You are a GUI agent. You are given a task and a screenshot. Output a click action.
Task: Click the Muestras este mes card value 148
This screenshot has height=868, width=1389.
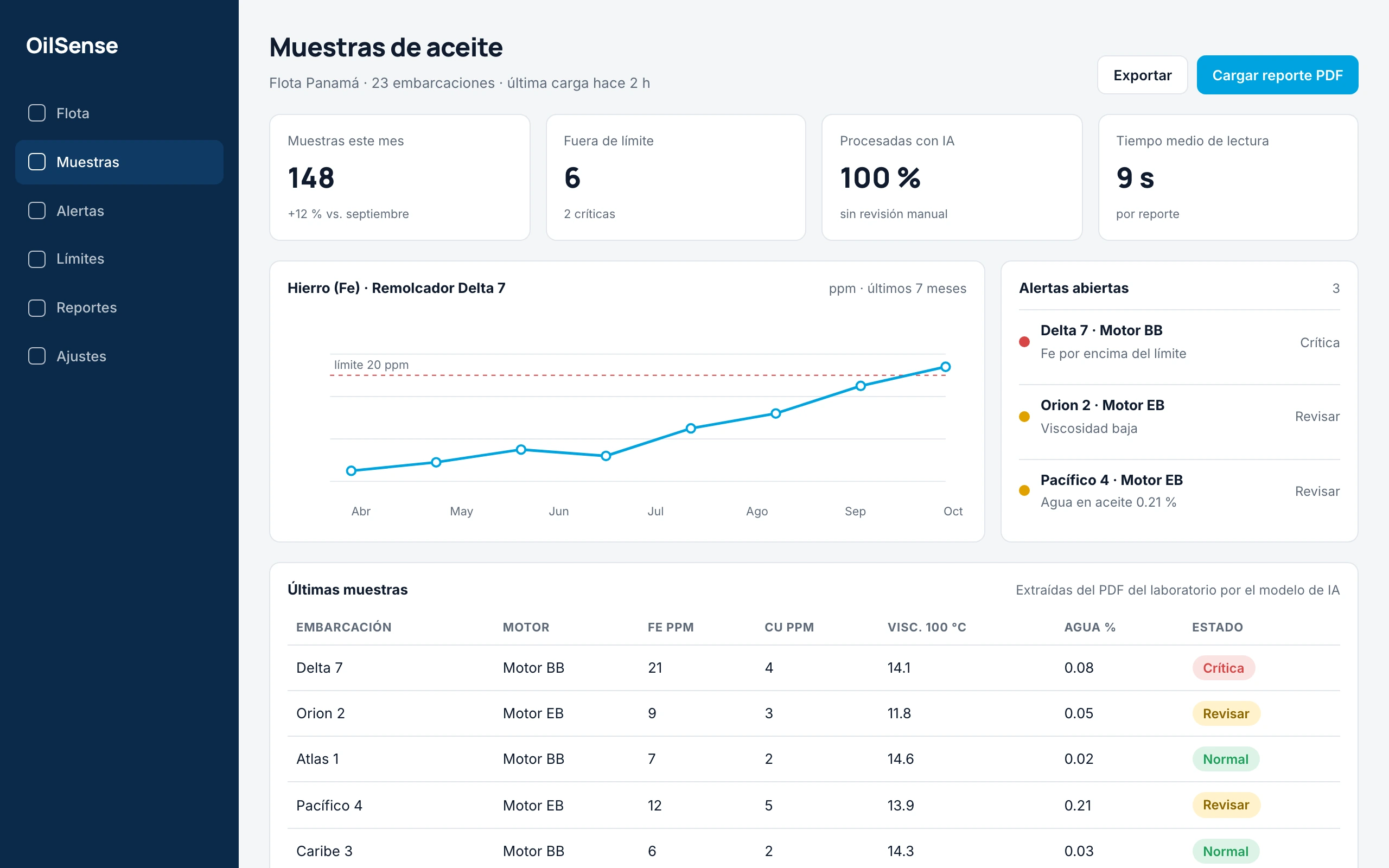click(310, 177)
